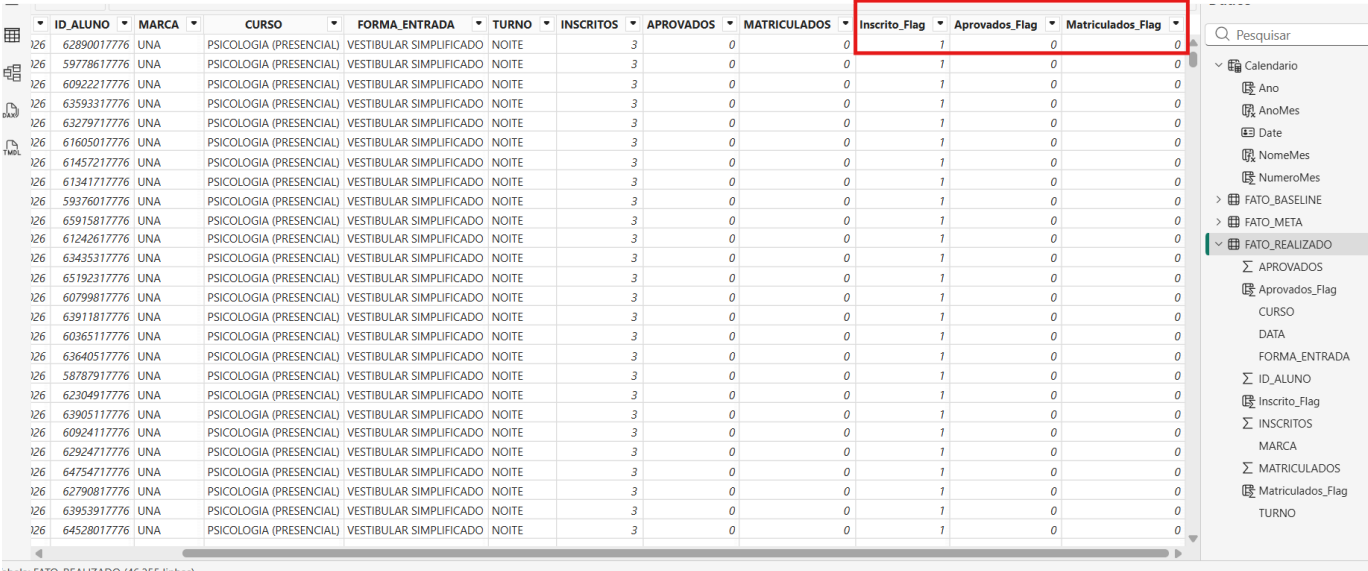Click the column icon beside Aprovados_Flag field
The height and width of the screenshot is (571, 1368).
pyautogui.click(x=1249, y=289)
